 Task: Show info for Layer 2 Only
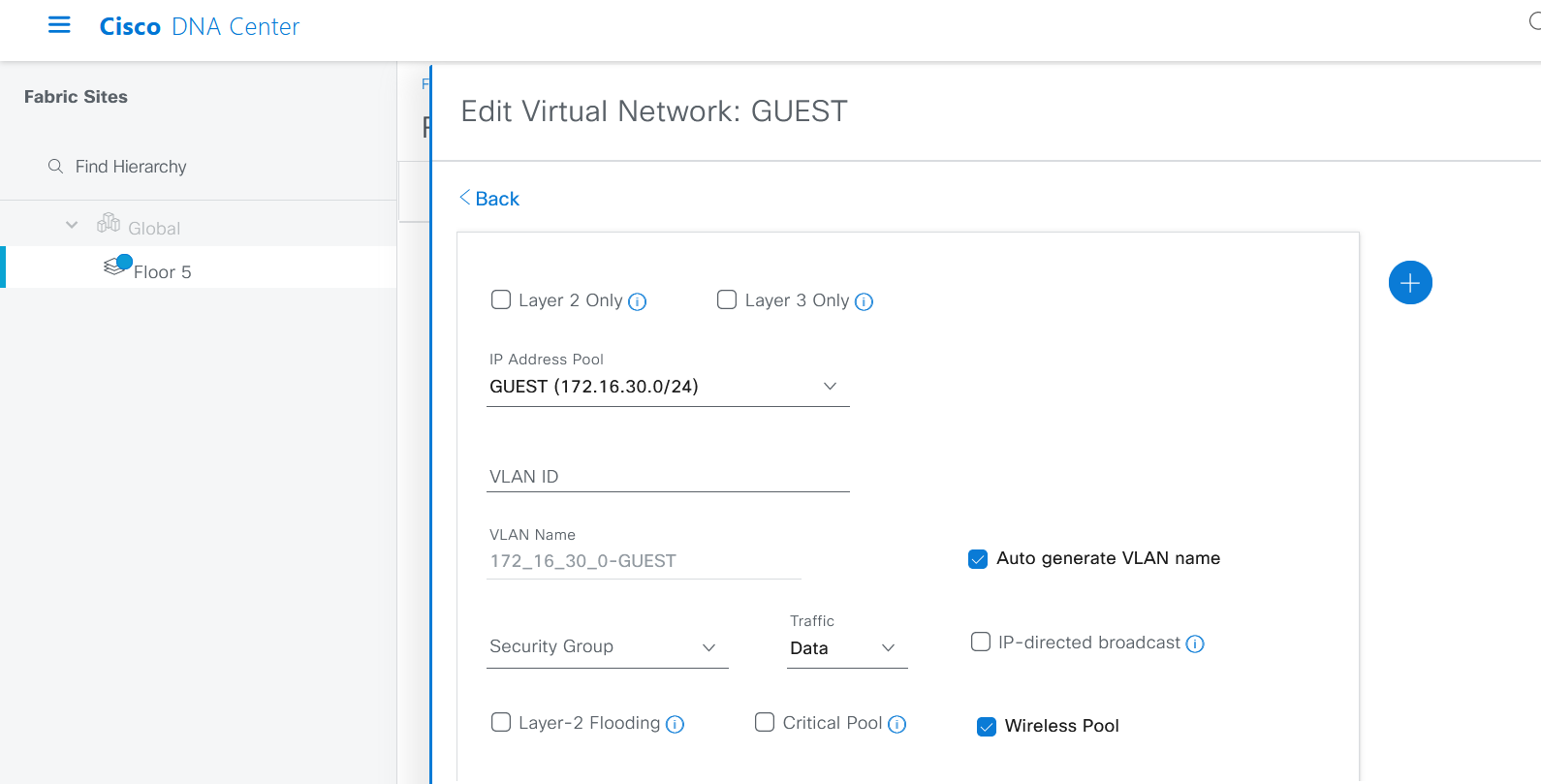[x=638, y=301]
